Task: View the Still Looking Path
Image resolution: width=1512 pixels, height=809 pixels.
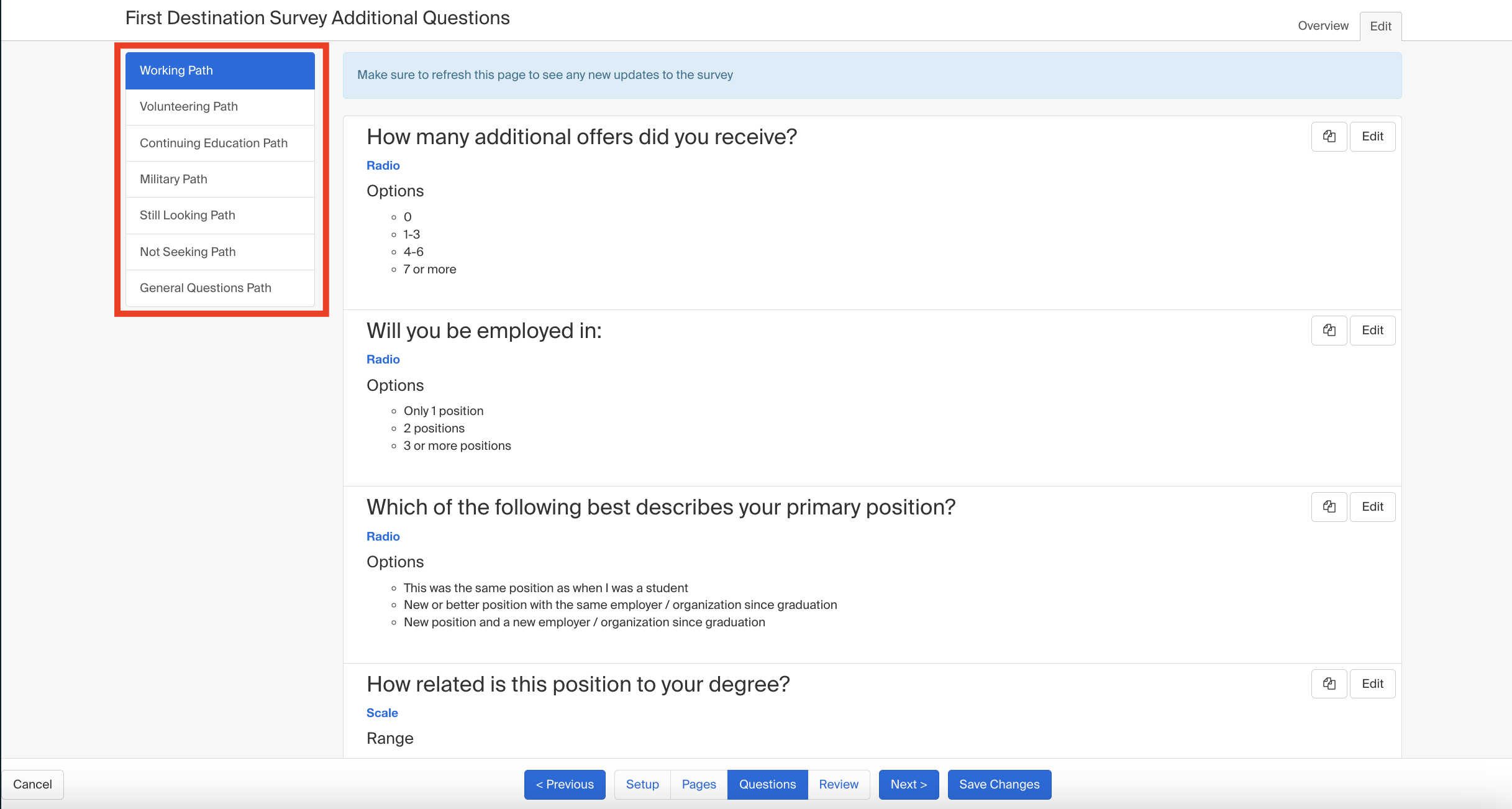Action: [187, 215]
